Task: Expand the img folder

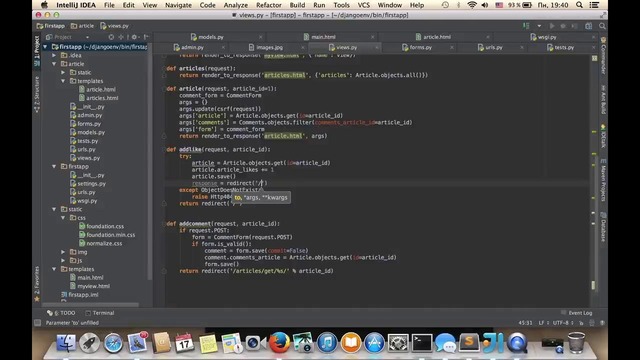Action: [63, 252]
